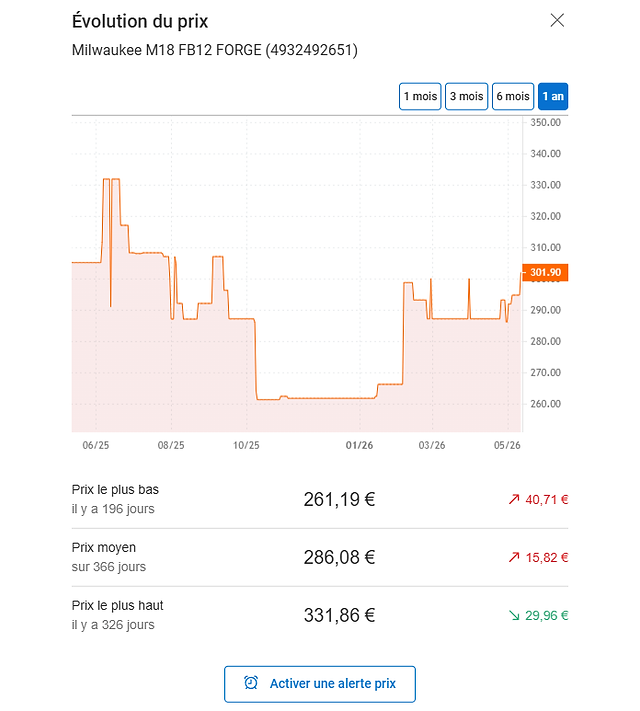Click Activer une alerte prix button
Image resolution: width=640 pixels, height=711 pixels.
pos(320,684)
